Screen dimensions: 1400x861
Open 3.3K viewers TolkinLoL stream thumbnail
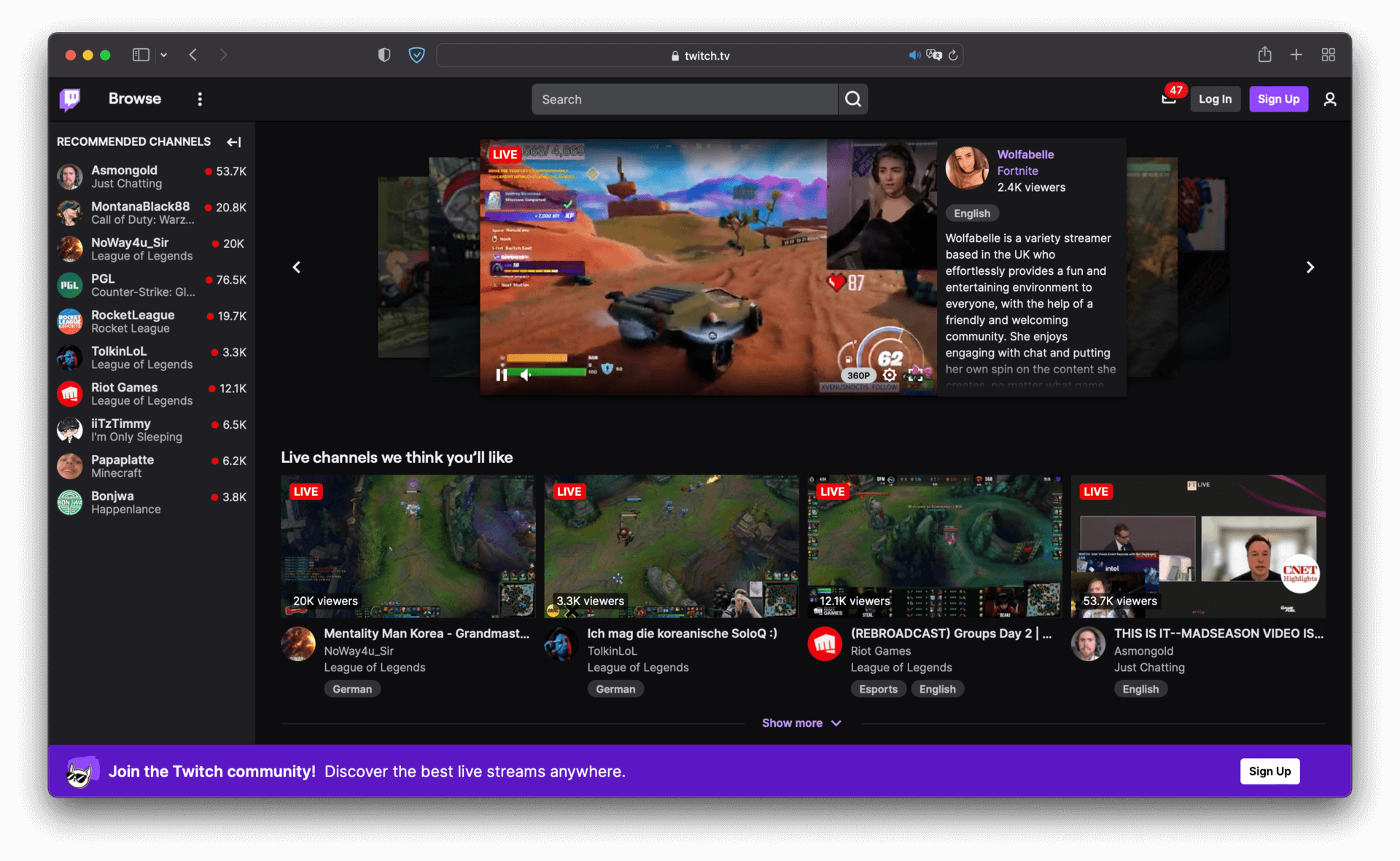pos(672,546)
